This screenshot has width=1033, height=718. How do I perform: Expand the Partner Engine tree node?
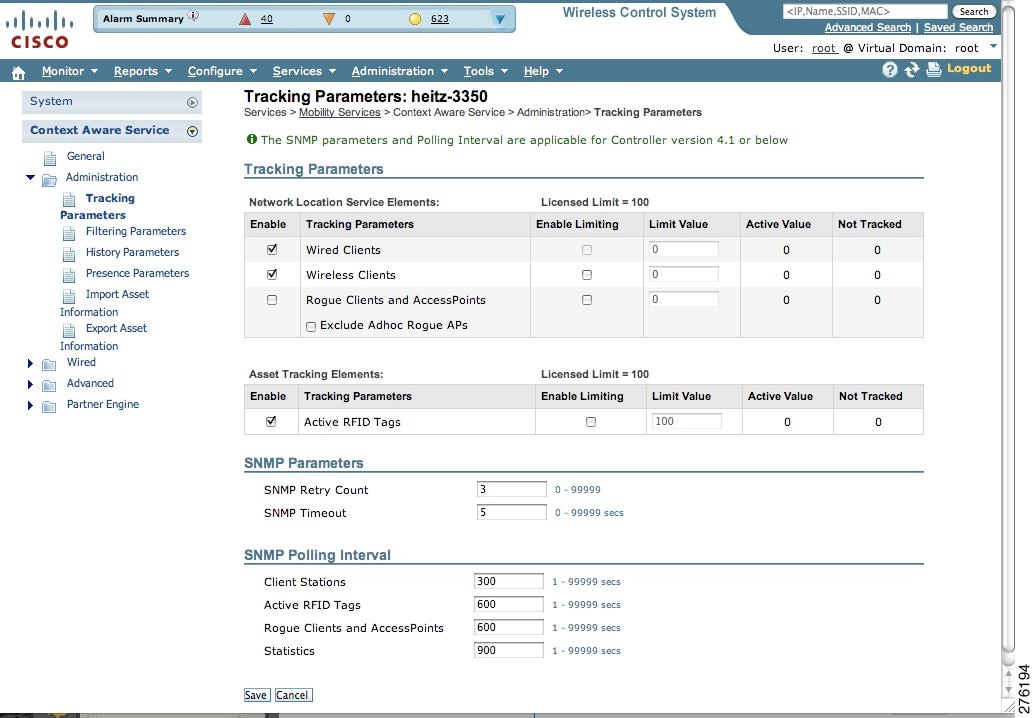[x=30, y=405]
